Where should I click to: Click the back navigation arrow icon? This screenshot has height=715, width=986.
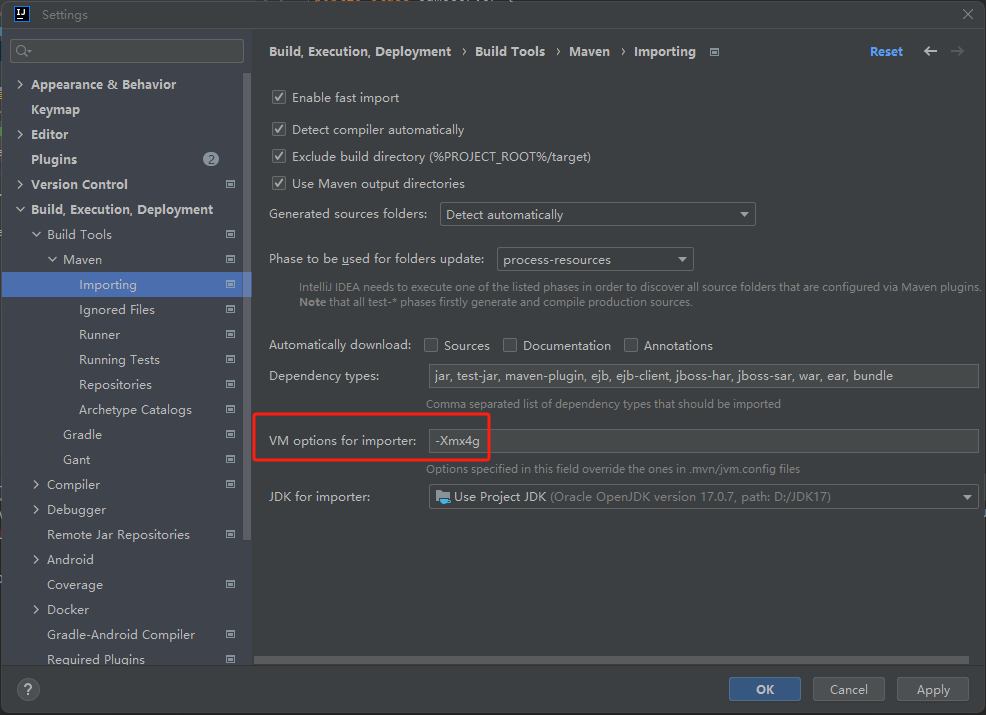tap(930, 51)
